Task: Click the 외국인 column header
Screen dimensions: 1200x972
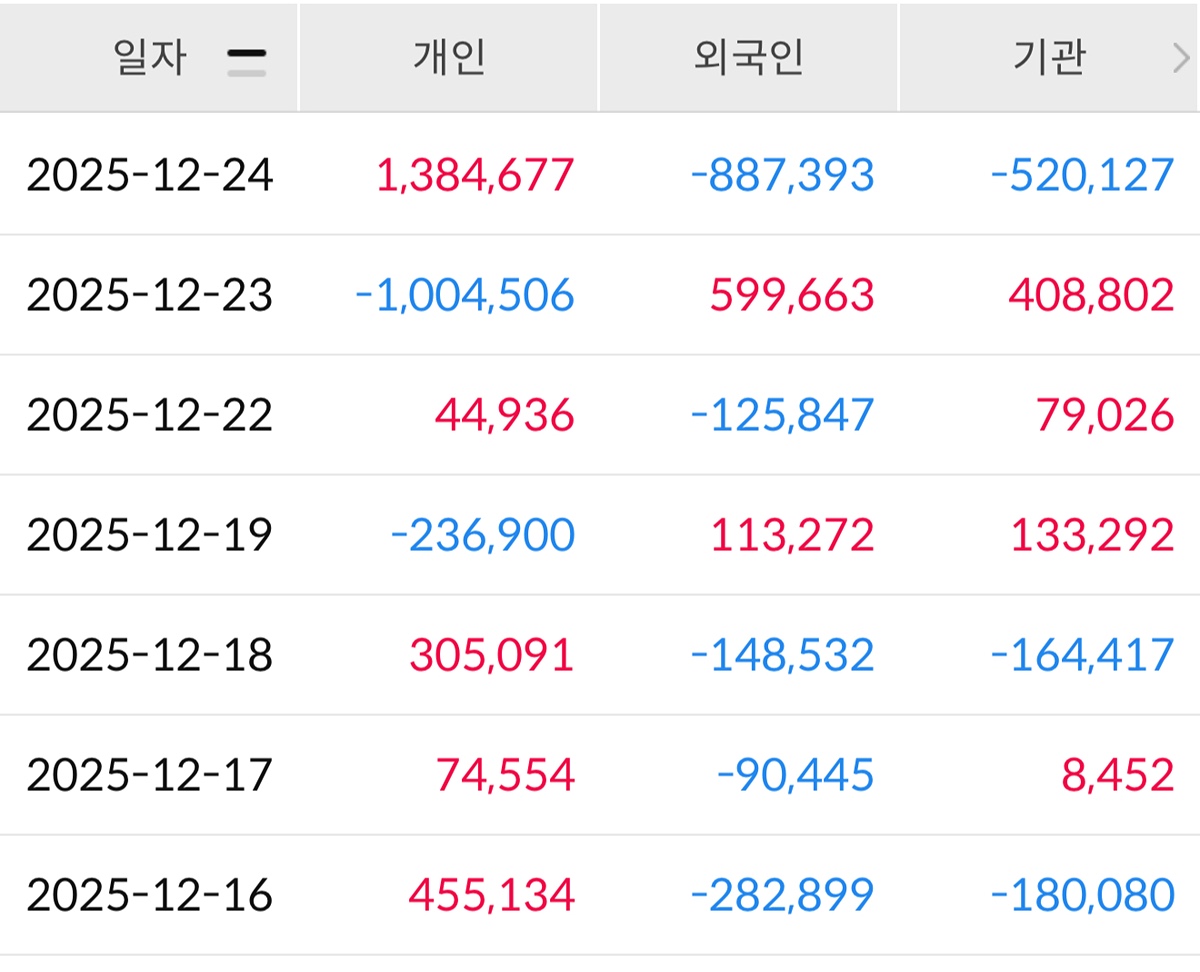Action: (748, 58)
